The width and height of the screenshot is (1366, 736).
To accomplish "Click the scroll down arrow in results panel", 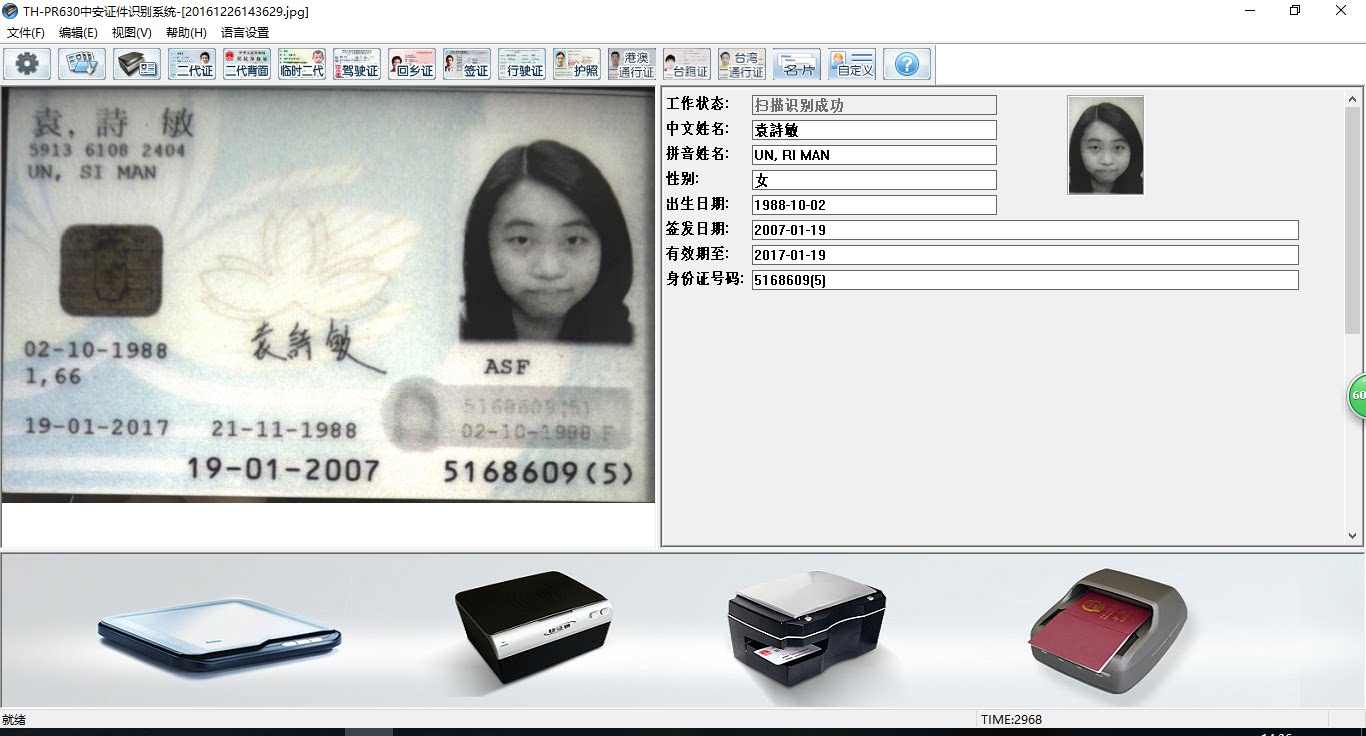I will [1353, 536].
